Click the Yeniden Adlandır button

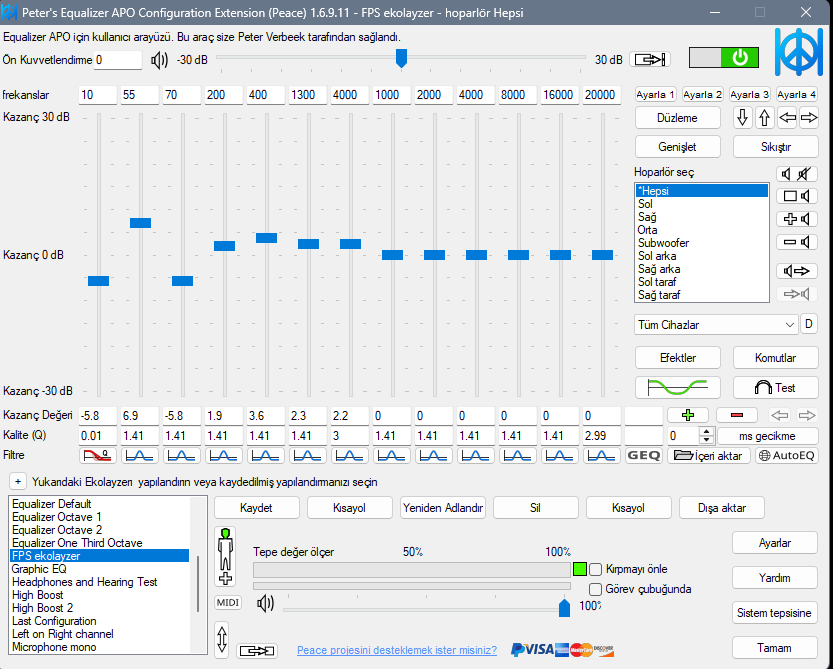pyautogui.click(x=443, y=508)
